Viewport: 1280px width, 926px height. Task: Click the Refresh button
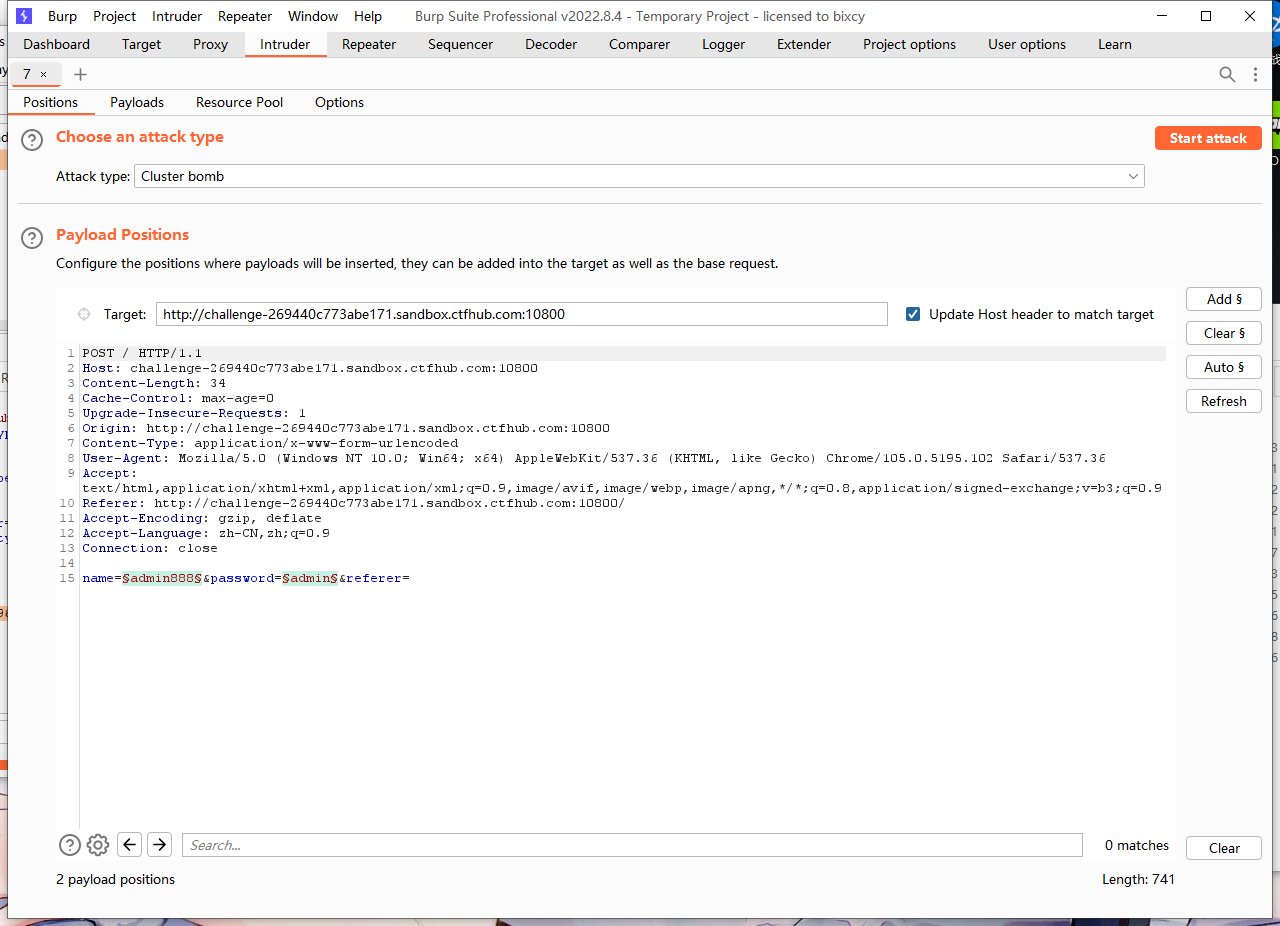coord(1224,401)
